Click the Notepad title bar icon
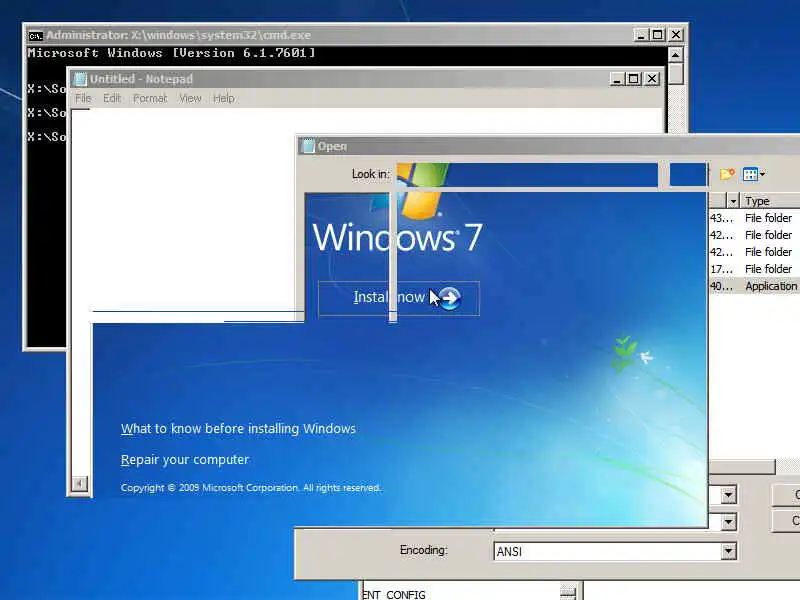Viewport: 800px width, 600px height. [80, 79]
